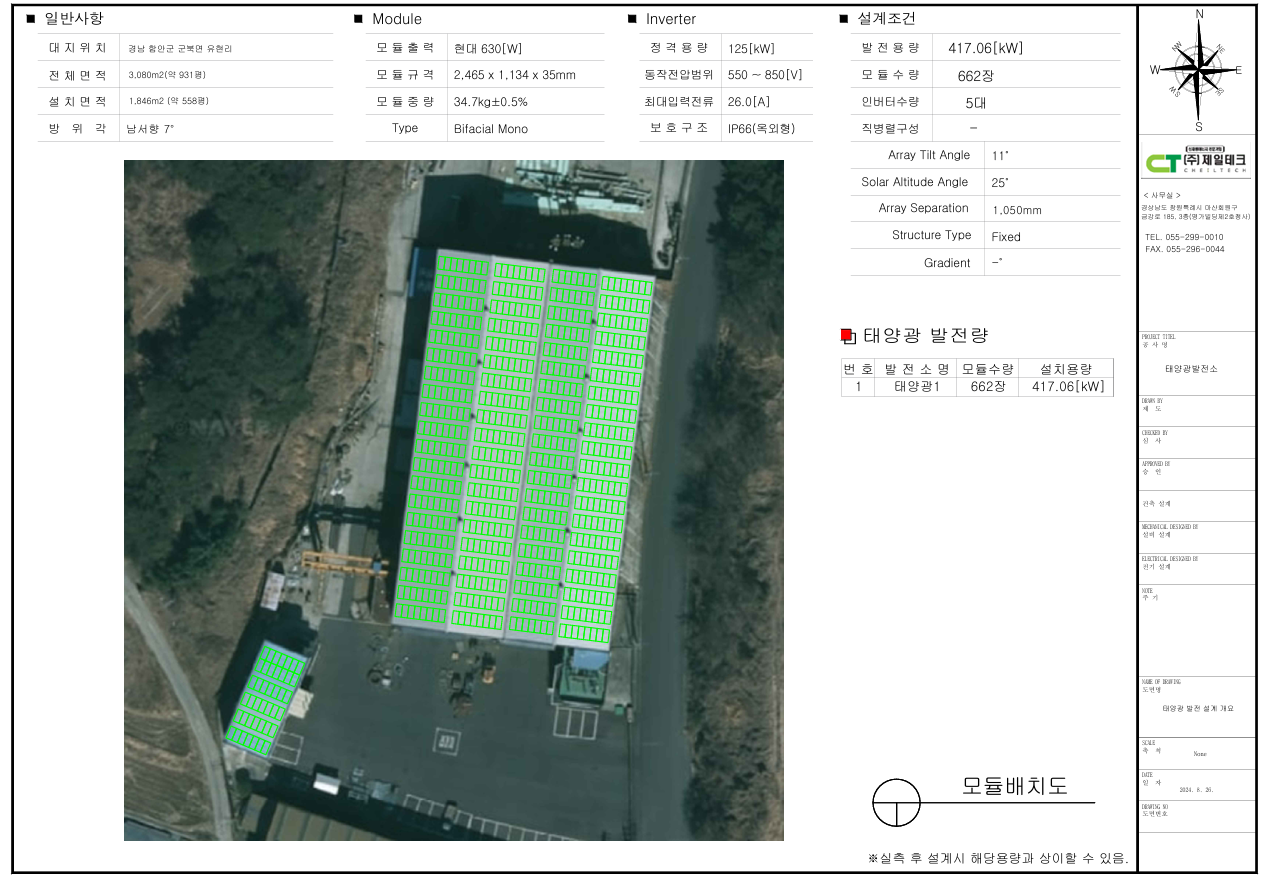Click the 설치용량 column header
The height and width of the screenshot is (880, 1267).
pyautogui.click(x=1065, y=368)
